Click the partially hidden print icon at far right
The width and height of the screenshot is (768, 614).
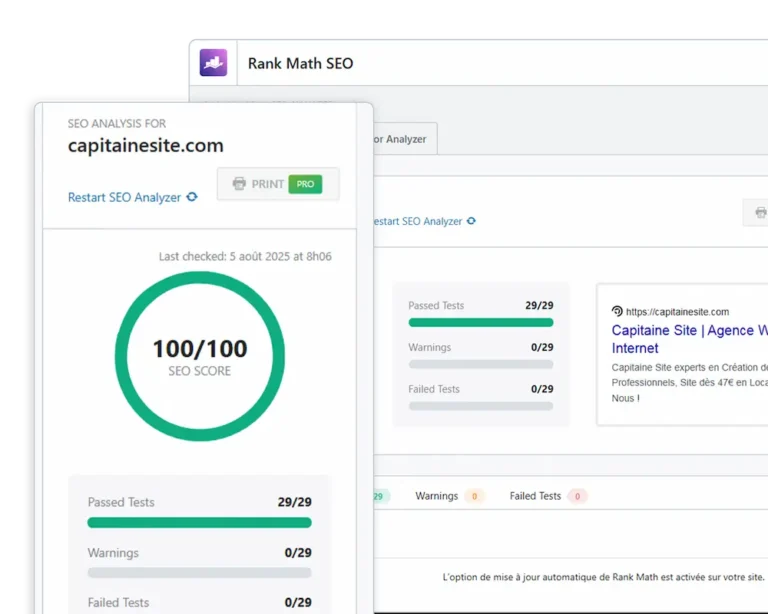click(x=760, y=212)
